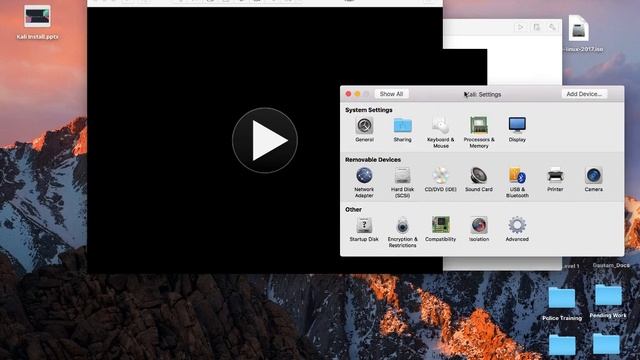This screenshot has width=640, height=360.
Task: Open Isolation settings
Action: [x=479, y=229]
